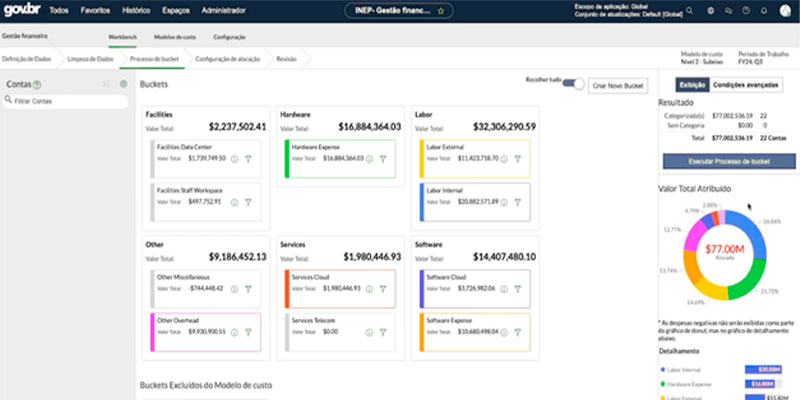
Task: Click filter icon on Facilities Data Center card
Action: [248, 159]
